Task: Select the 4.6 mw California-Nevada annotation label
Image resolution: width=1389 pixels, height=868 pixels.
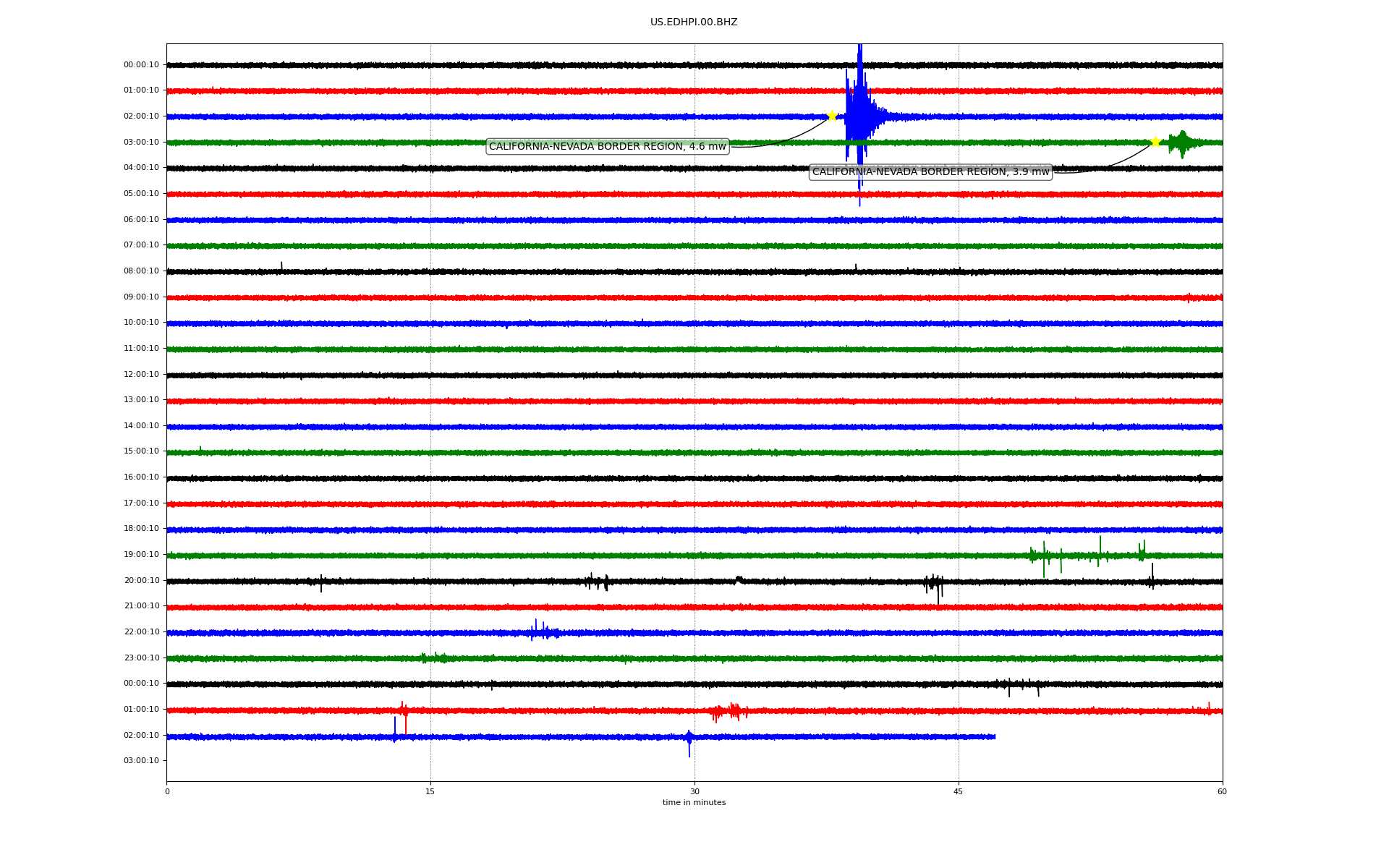Action: point(608,147)
